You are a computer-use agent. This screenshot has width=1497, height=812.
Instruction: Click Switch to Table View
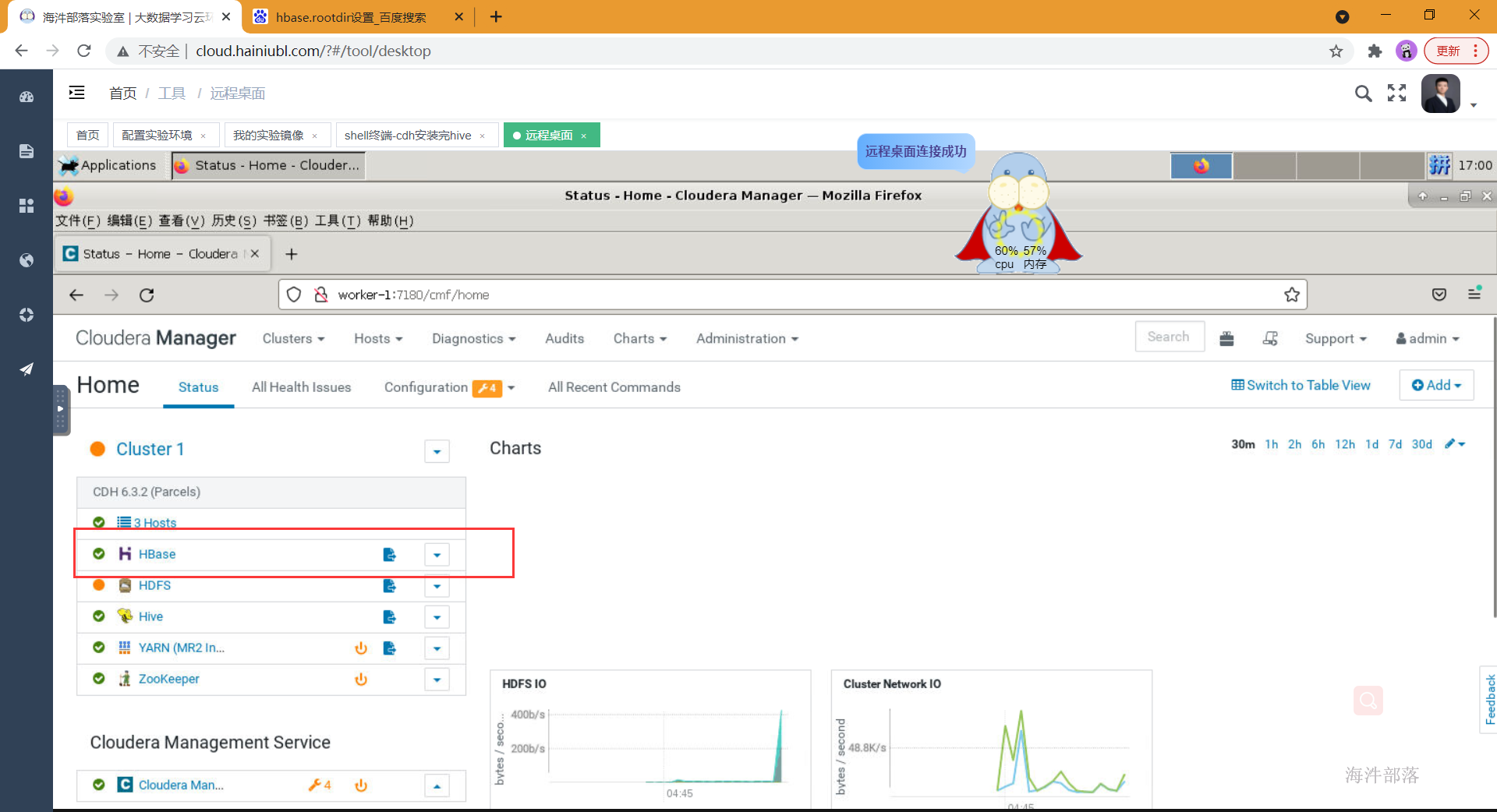coord(1301,385)
